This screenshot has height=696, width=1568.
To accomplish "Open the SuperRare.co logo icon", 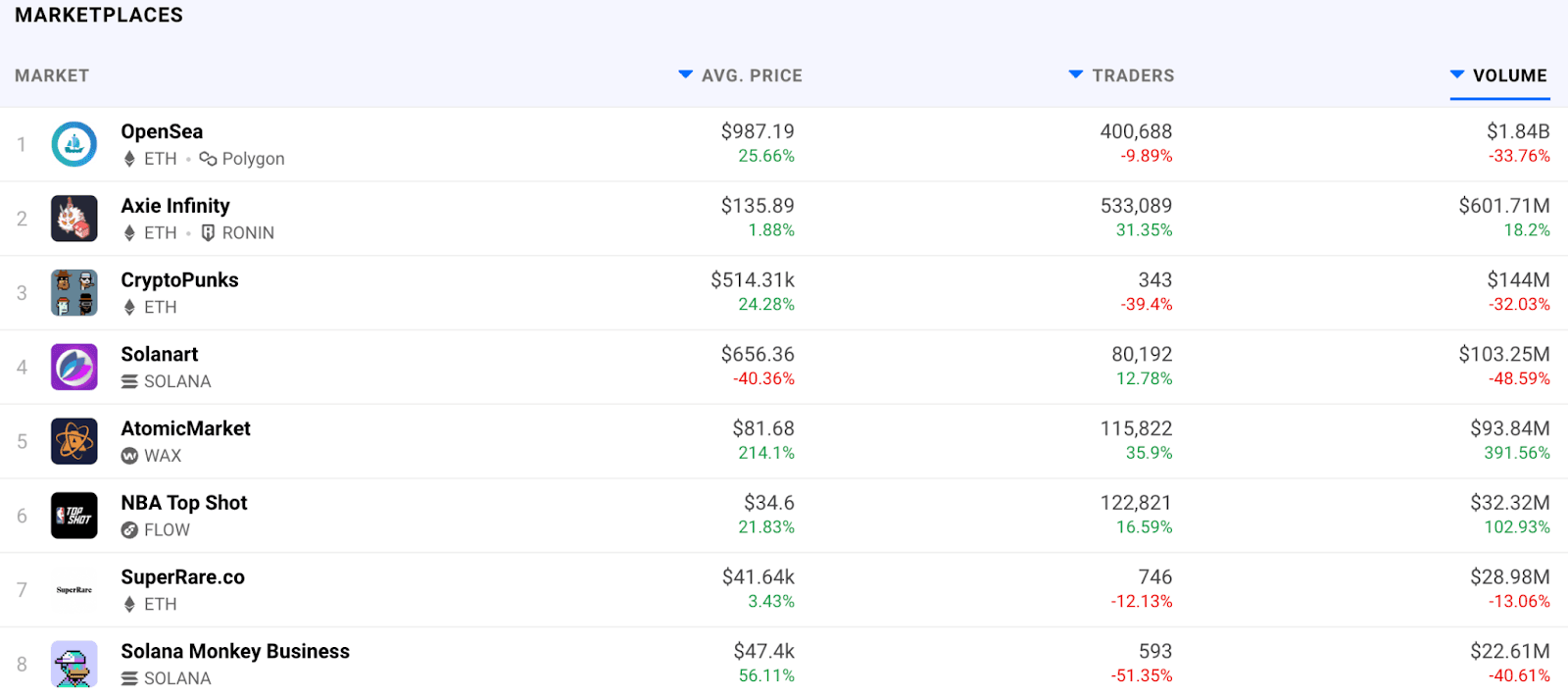I will 74,590.
